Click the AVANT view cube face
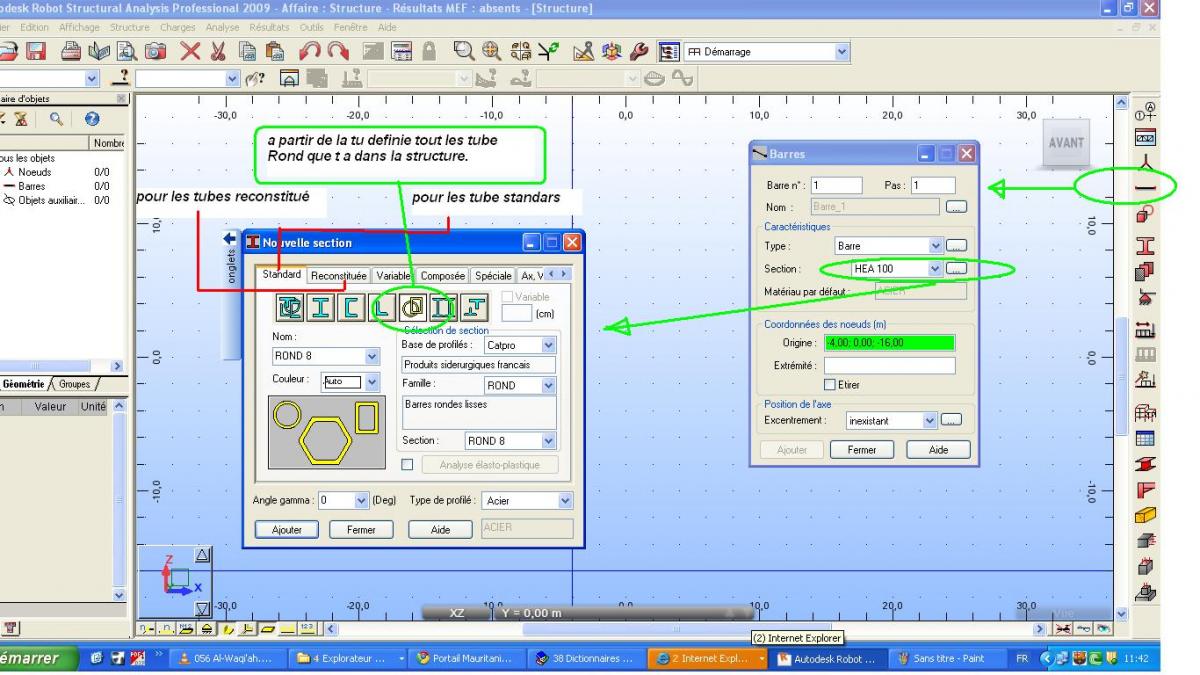Image resolution: width=1200 pixels, height=675 pixels. 1066,143
